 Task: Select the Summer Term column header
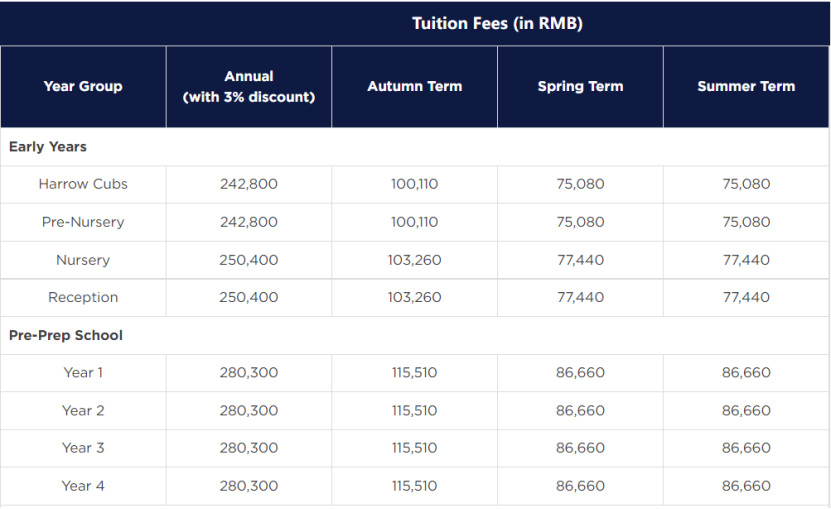746,86
